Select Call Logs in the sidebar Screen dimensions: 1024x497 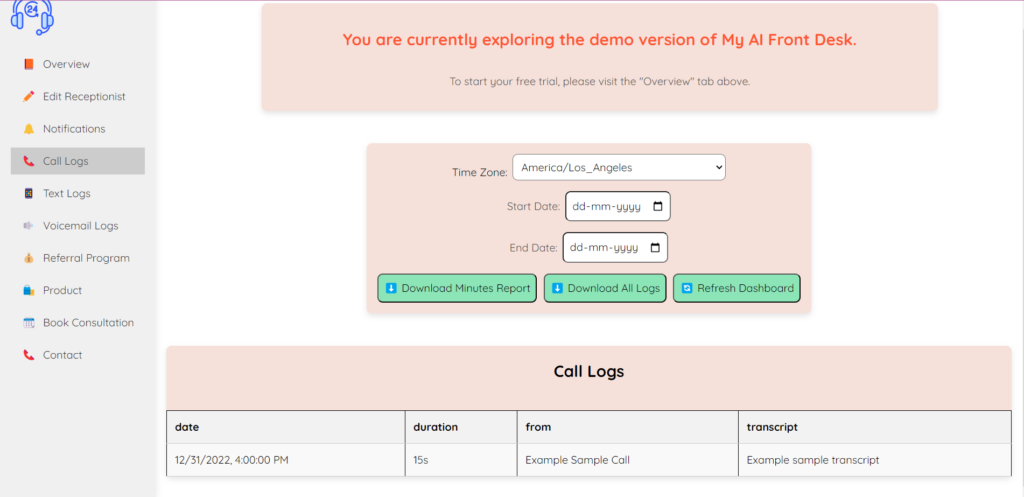coord(78,161)
